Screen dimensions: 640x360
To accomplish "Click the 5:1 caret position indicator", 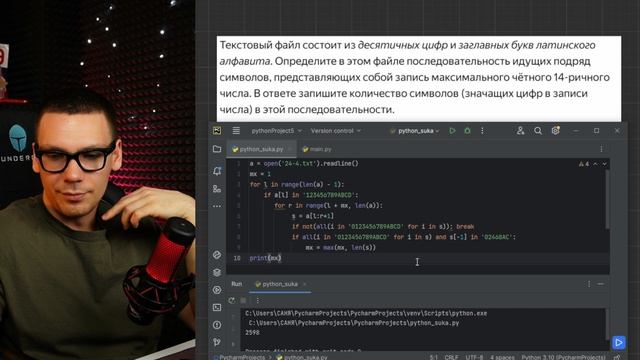I will [x=433, y=357].
